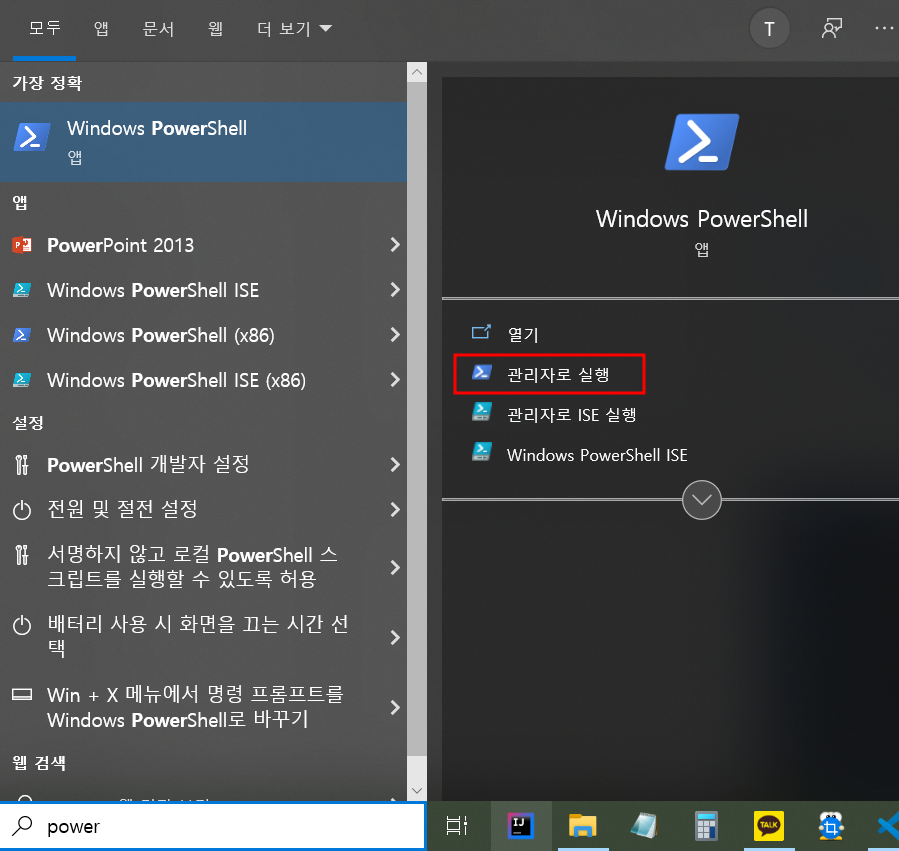Switch to the 웹 tab
This screenshot has height=851, width=899.
point(216,28)
